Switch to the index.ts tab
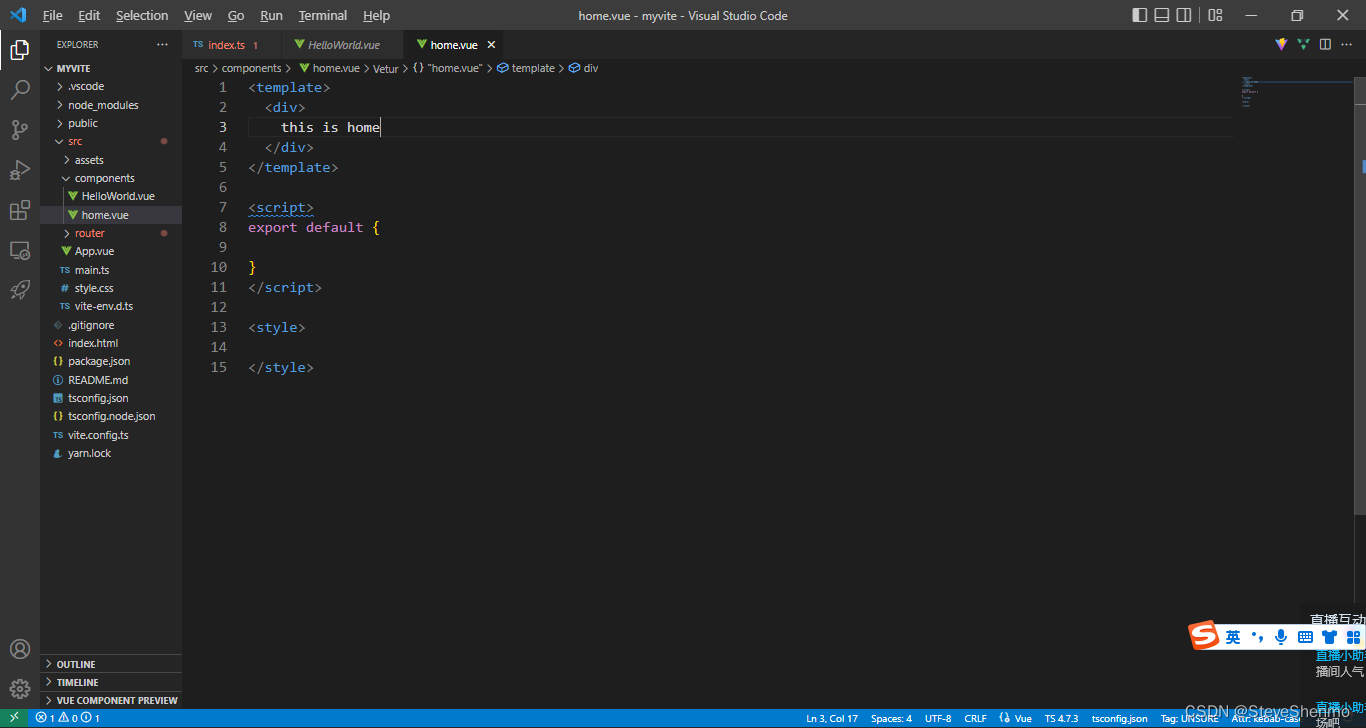The image size is (1366, 728). (x=232, y=45)
